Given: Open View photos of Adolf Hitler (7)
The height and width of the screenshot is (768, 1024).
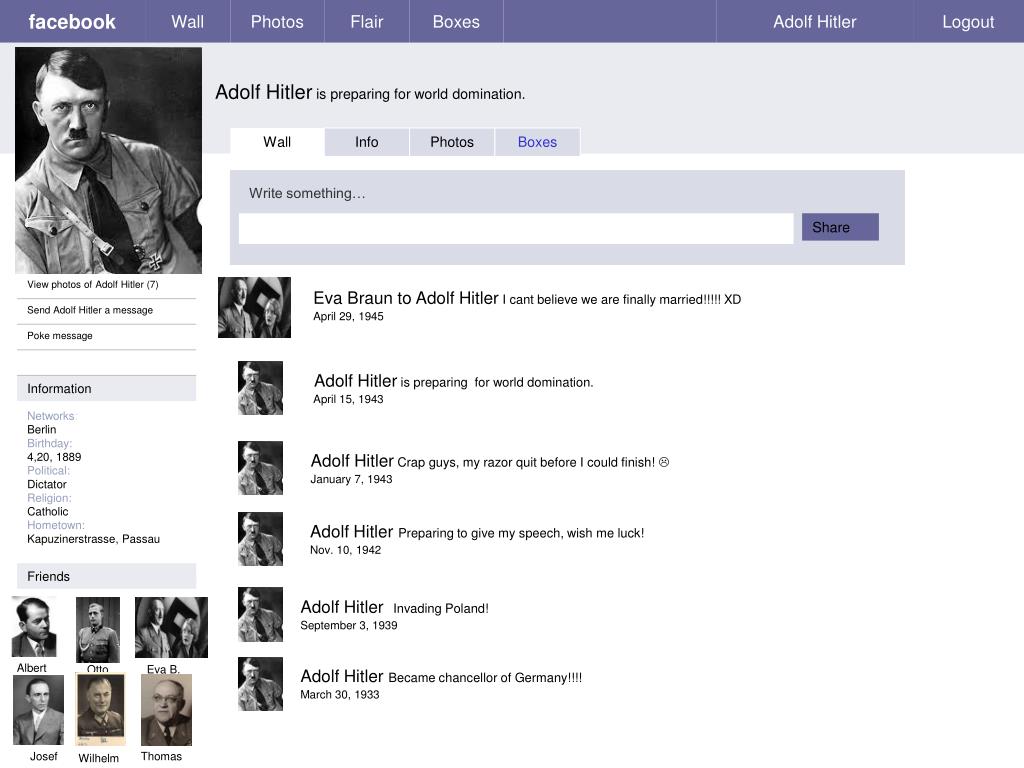Looking at the screenshot, I should 93,284.
